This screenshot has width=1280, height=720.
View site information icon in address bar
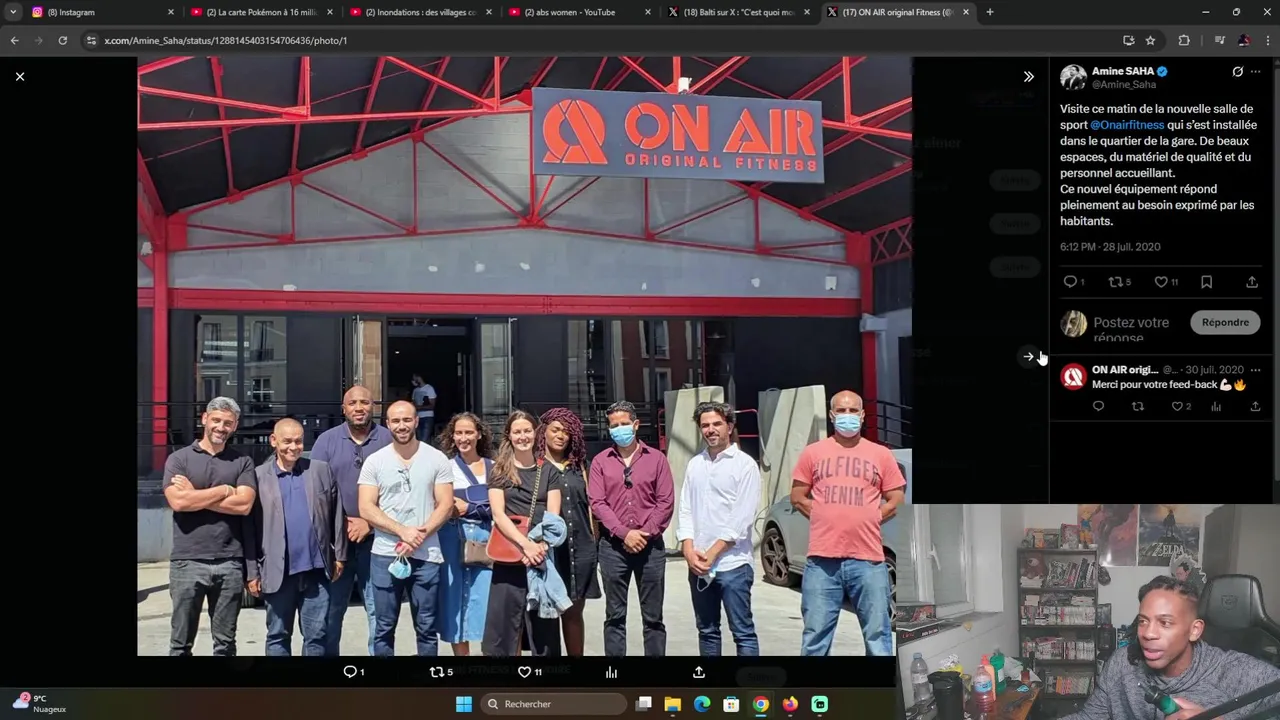tap(91, 40)
